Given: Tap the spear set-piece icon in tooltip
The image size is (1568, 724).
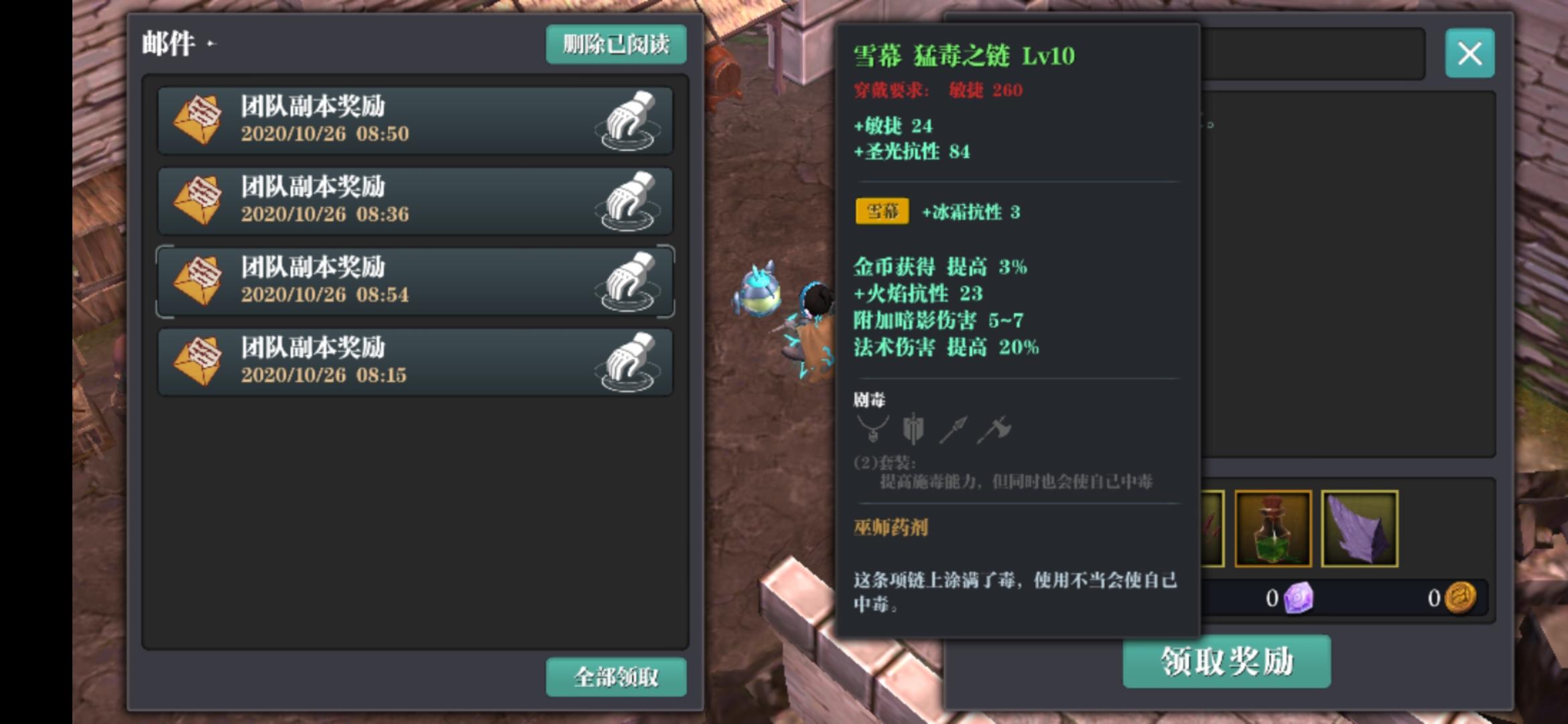Looking at the screenshot, I should pos(954,430).
